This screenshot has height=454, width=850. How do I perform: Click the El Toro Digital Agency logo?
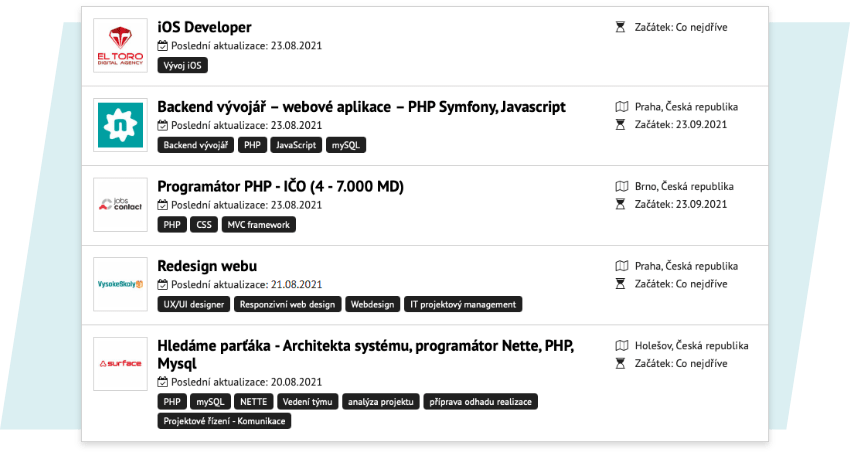[120, 45]
